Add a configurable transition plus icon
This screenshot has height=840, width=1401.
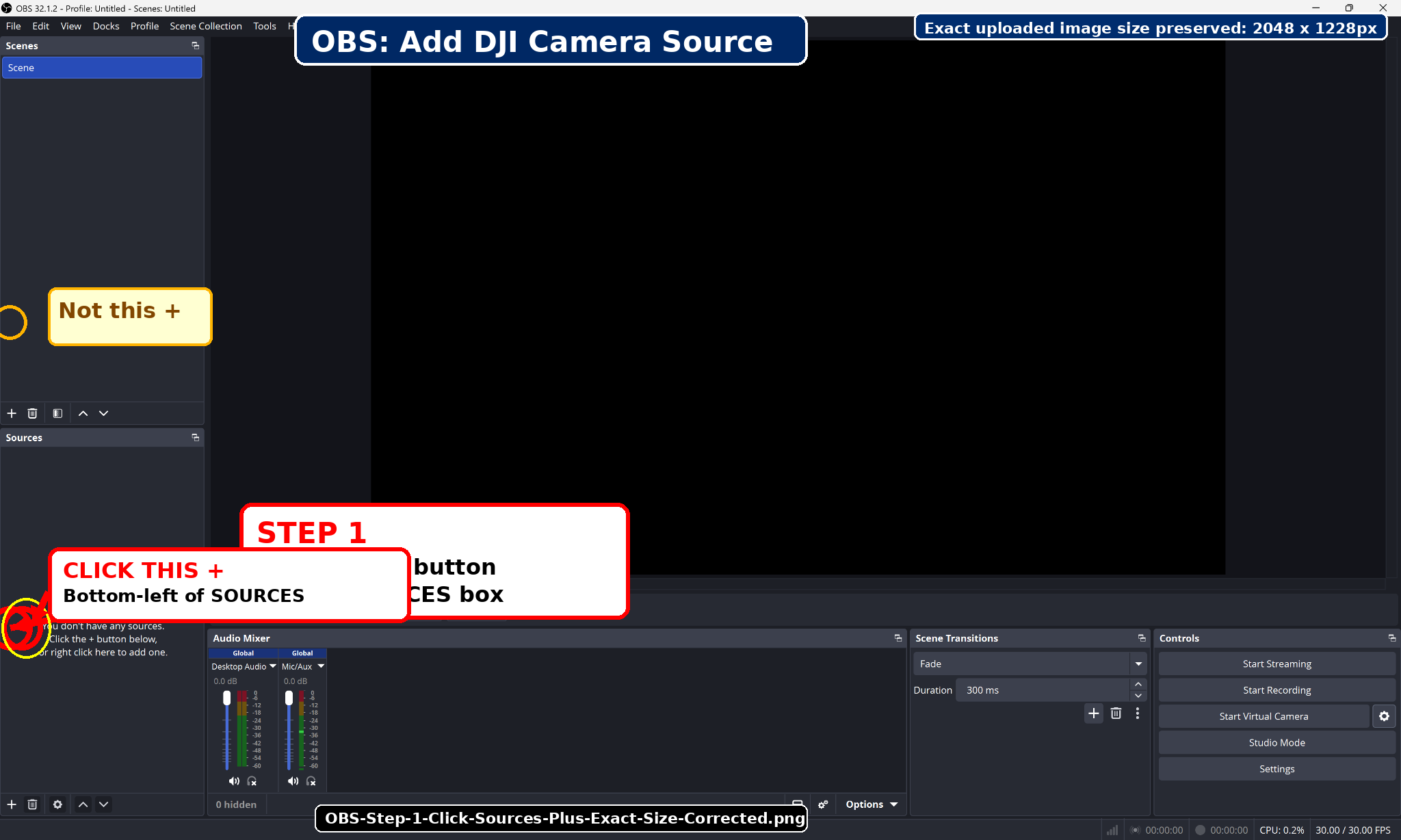click(1094, 713)
